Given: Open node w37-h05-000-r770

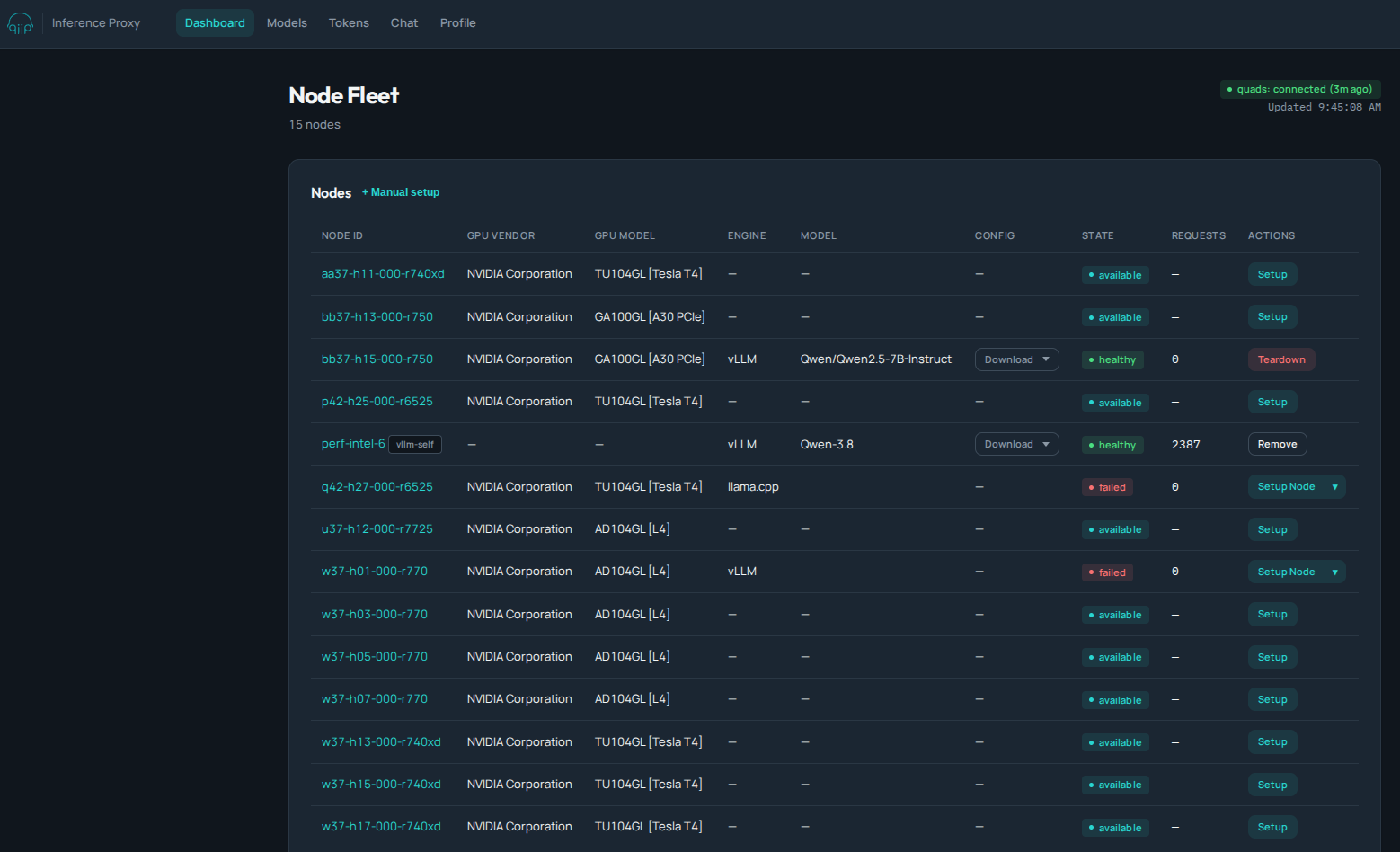Looking at the screenshot, I should [x=375, y=657].
